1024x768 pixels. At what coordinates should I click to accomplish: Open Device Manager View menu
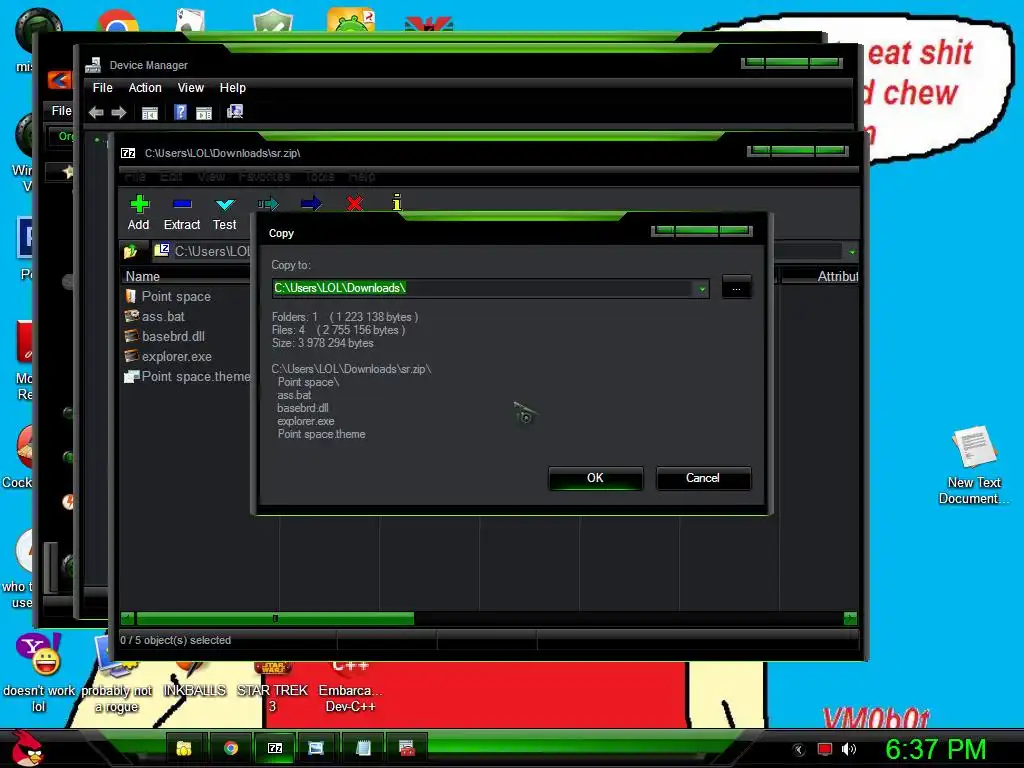(x=191, y=88)
